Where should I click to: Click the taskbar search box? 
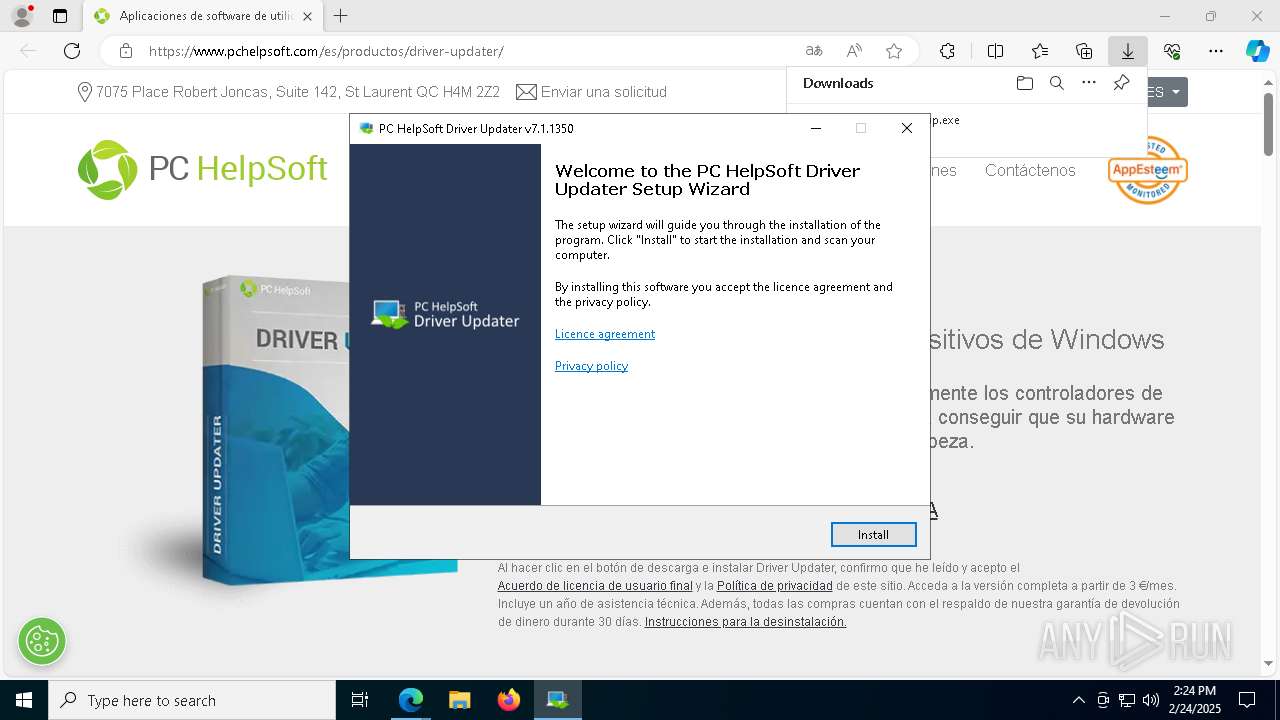192,700
